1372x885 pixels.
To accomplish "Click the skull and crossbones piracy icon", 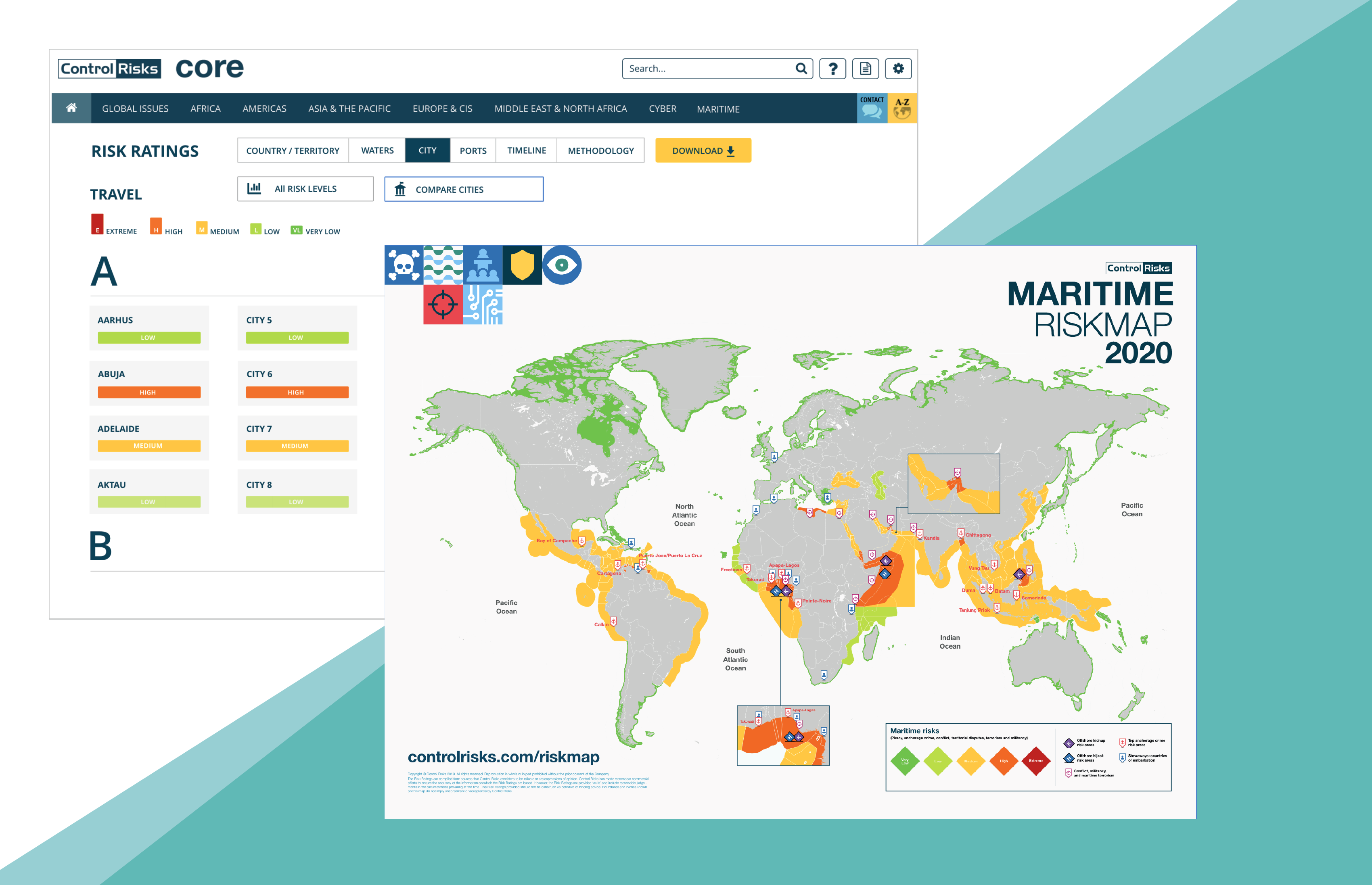I will point(404,265).
